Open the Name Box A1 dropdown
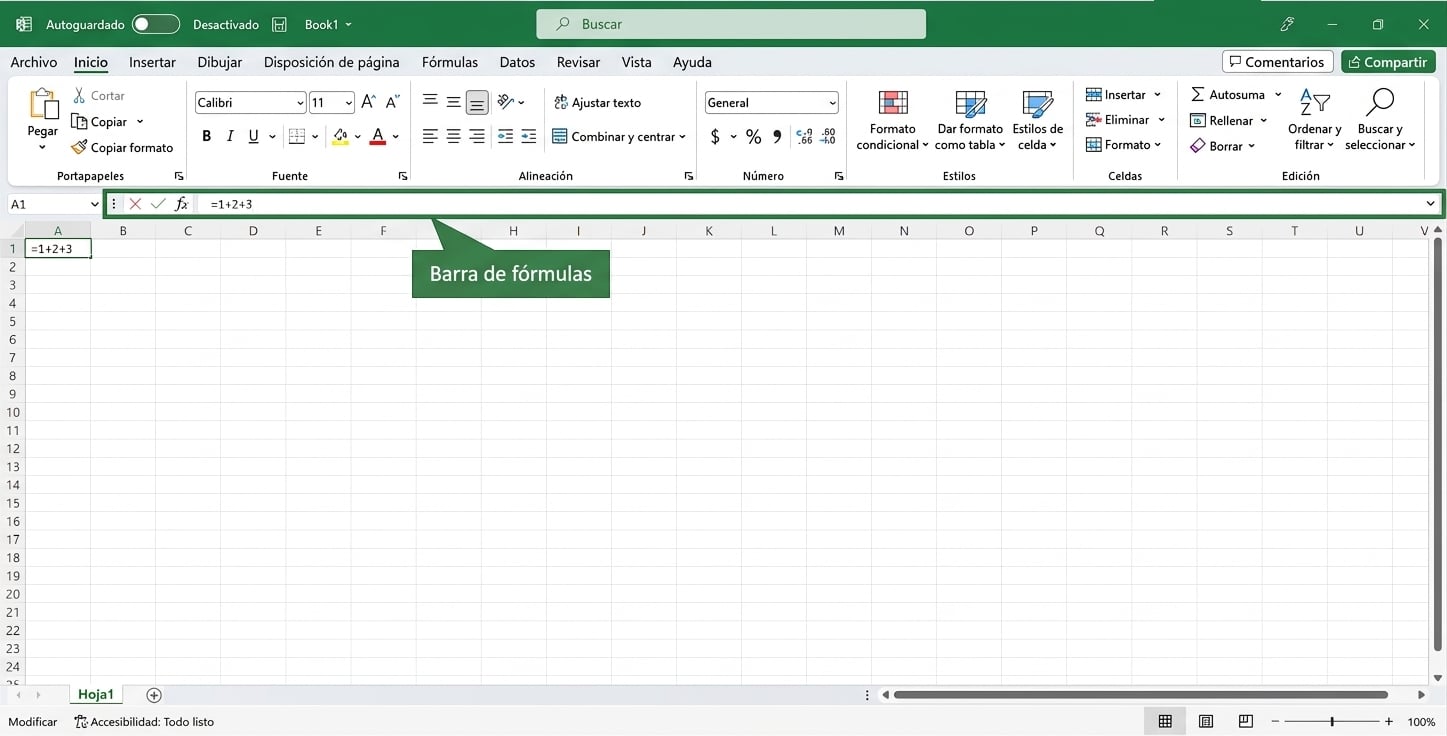This screenshot has width=1447, height=736. 95,204
